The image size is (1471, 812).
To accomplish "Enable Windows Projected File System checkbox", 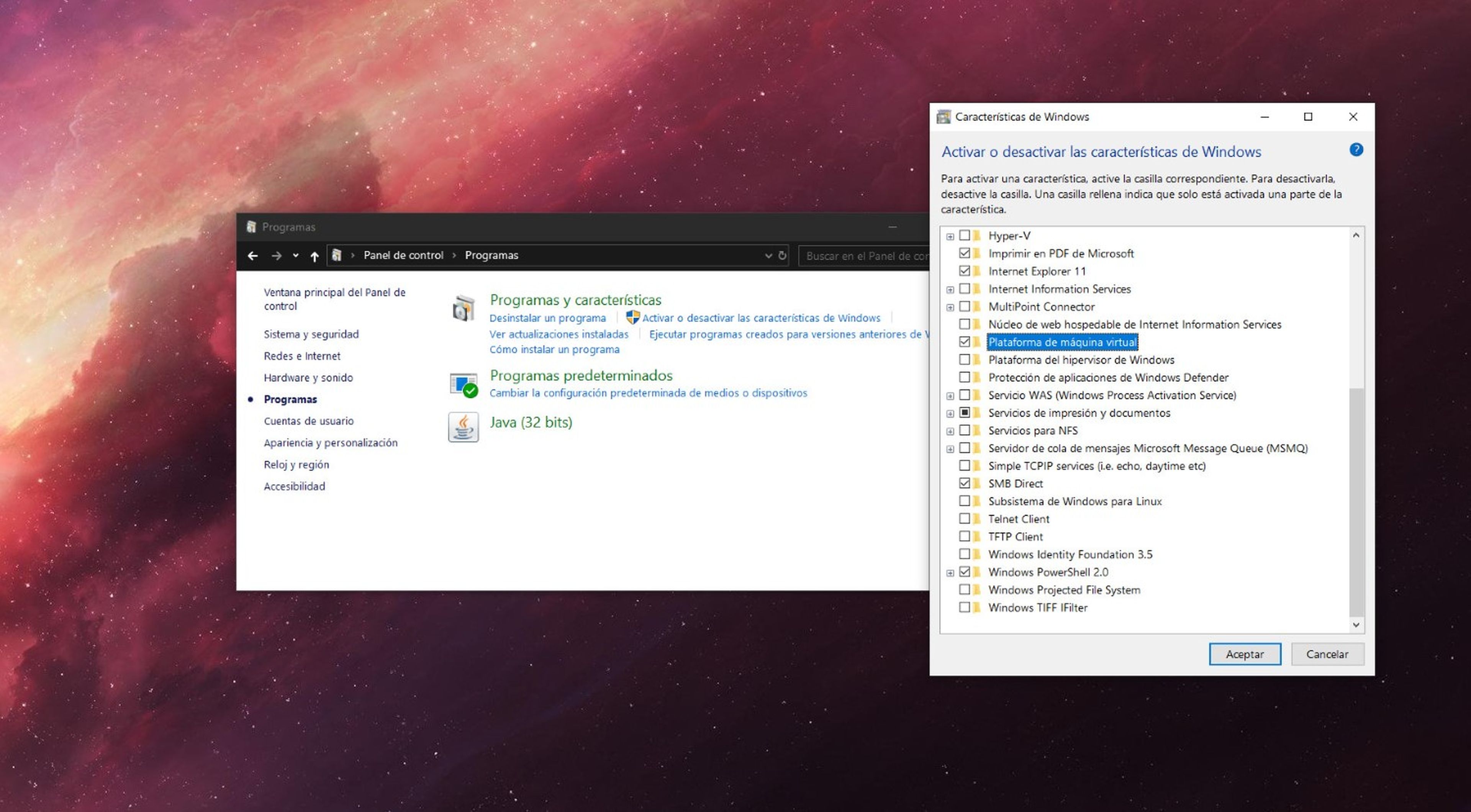I will click(965, 589).
